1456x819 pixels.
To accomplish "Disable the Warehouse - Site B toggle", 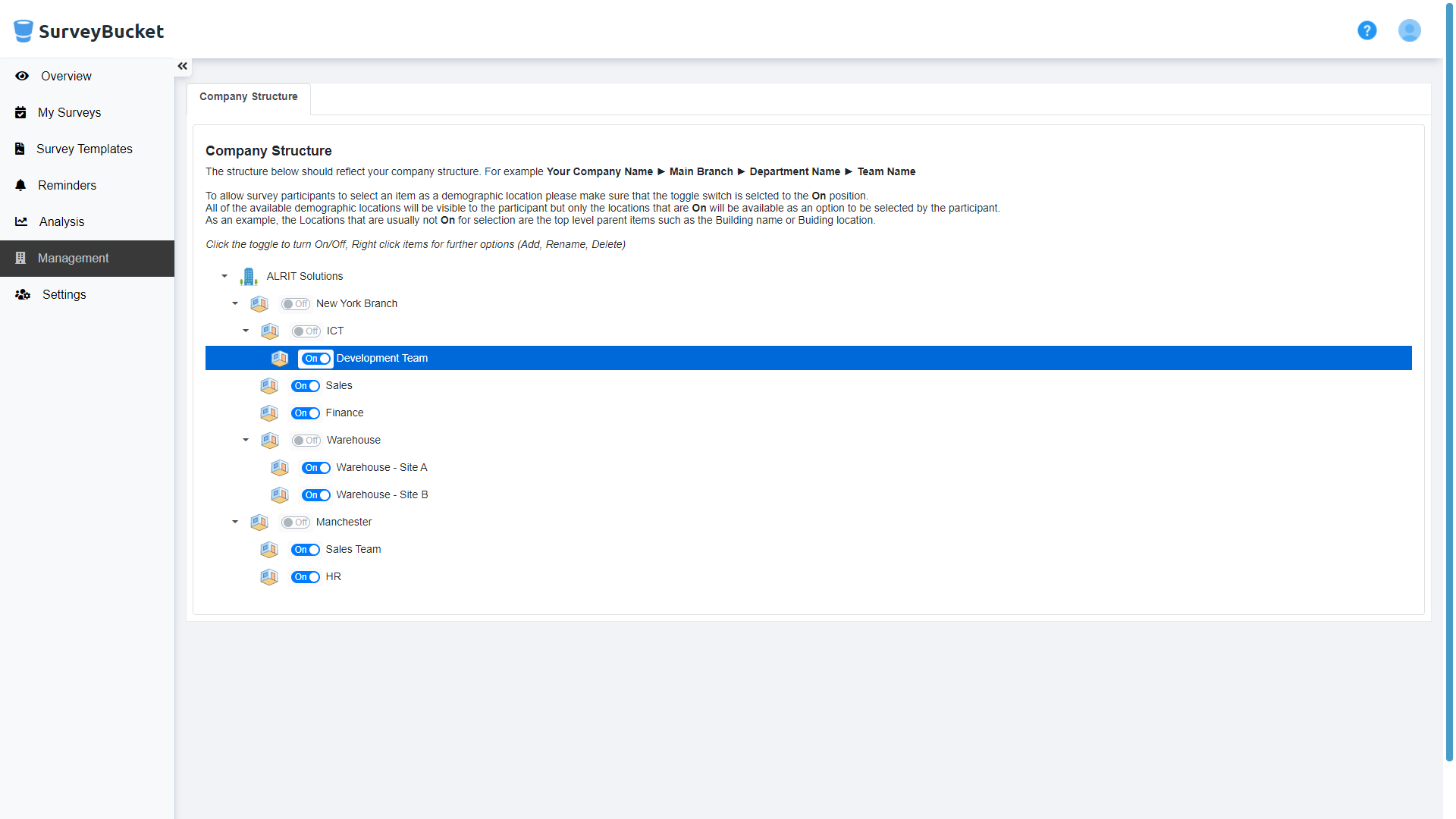I will click(316, 495).
